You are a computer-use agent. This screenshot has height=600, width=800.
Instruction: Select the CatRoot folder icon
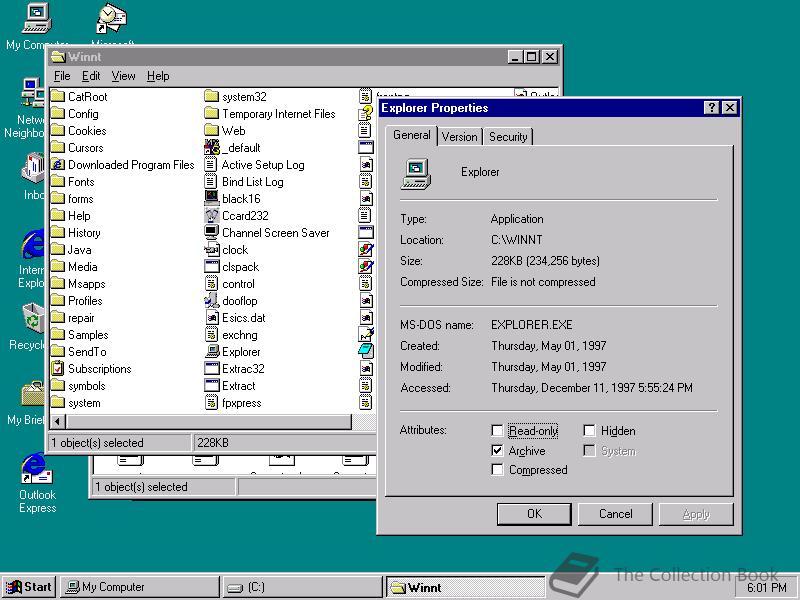coord(58,96)
